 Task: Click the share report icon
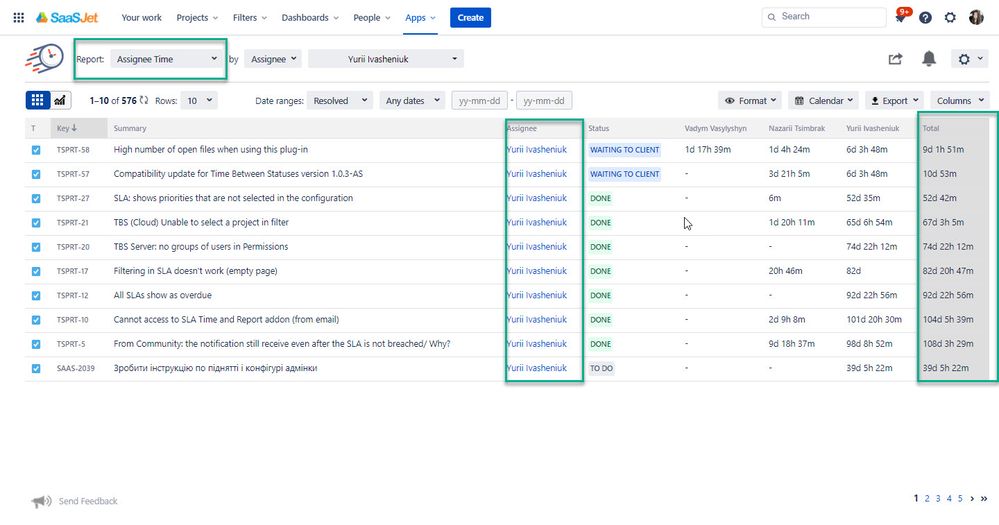(895, 59)
